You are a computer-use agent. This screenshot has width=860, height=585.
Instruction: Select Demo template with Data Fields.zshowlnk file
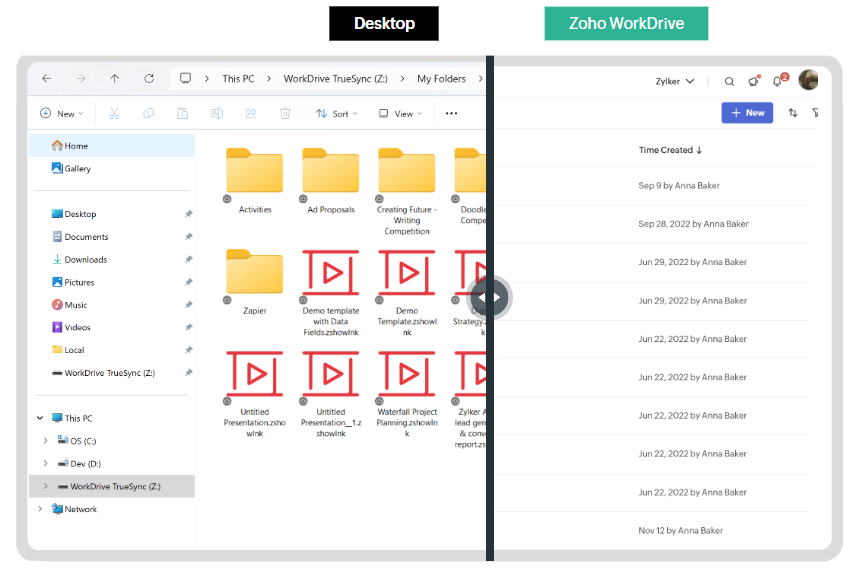(331, 293)
